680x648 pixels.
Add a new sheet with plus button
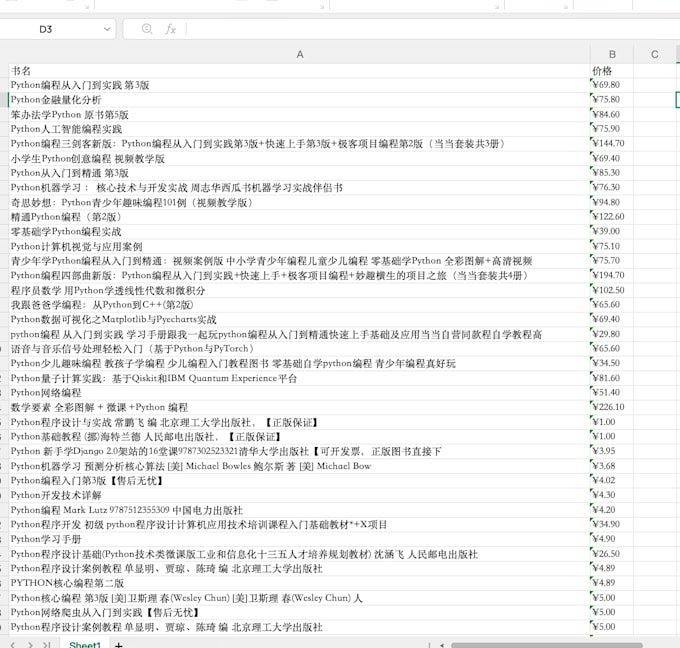pyautogui.click(x=118, y=645)
